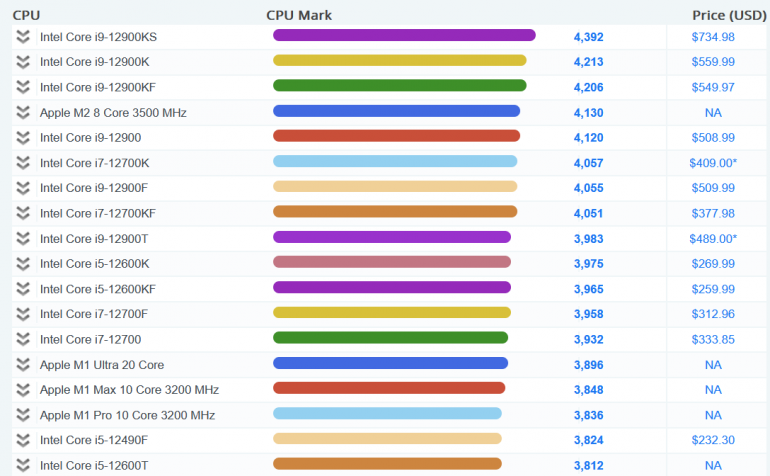770x476 pixels.
Task: Open the Apple M2 8 Core 3500 MHz link
Action: click(x=113, y=112)
